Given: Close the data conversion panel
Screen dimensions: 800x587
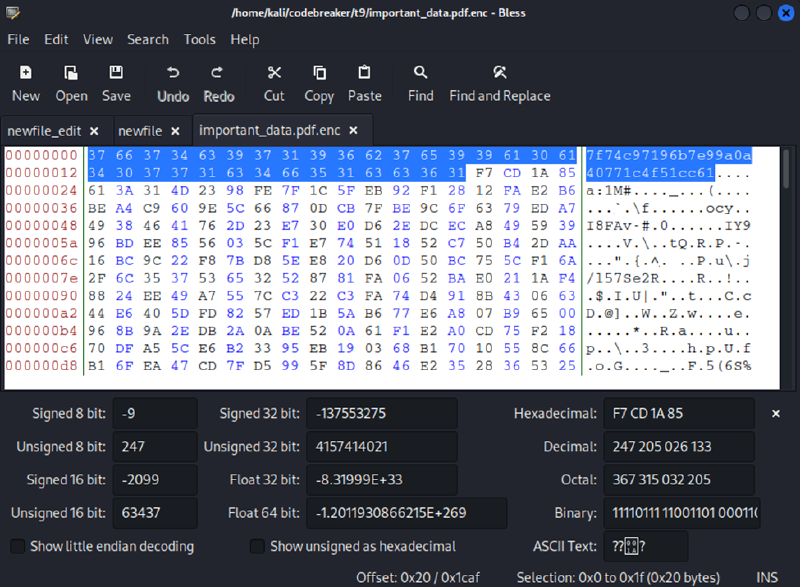Looking at the screenshot, I should point(776,413).
